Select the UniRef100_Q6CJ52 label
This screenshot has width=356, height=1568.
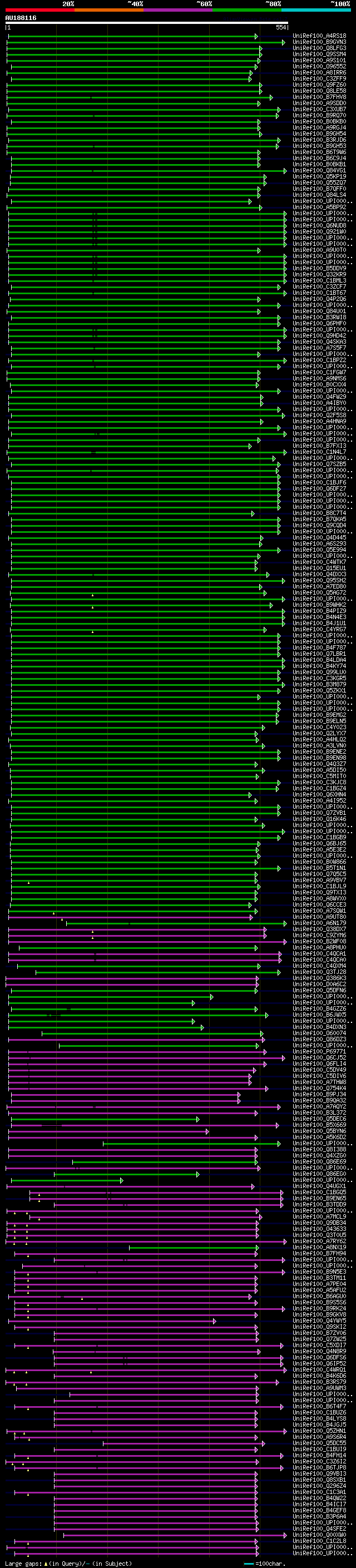click(319, 1058)
